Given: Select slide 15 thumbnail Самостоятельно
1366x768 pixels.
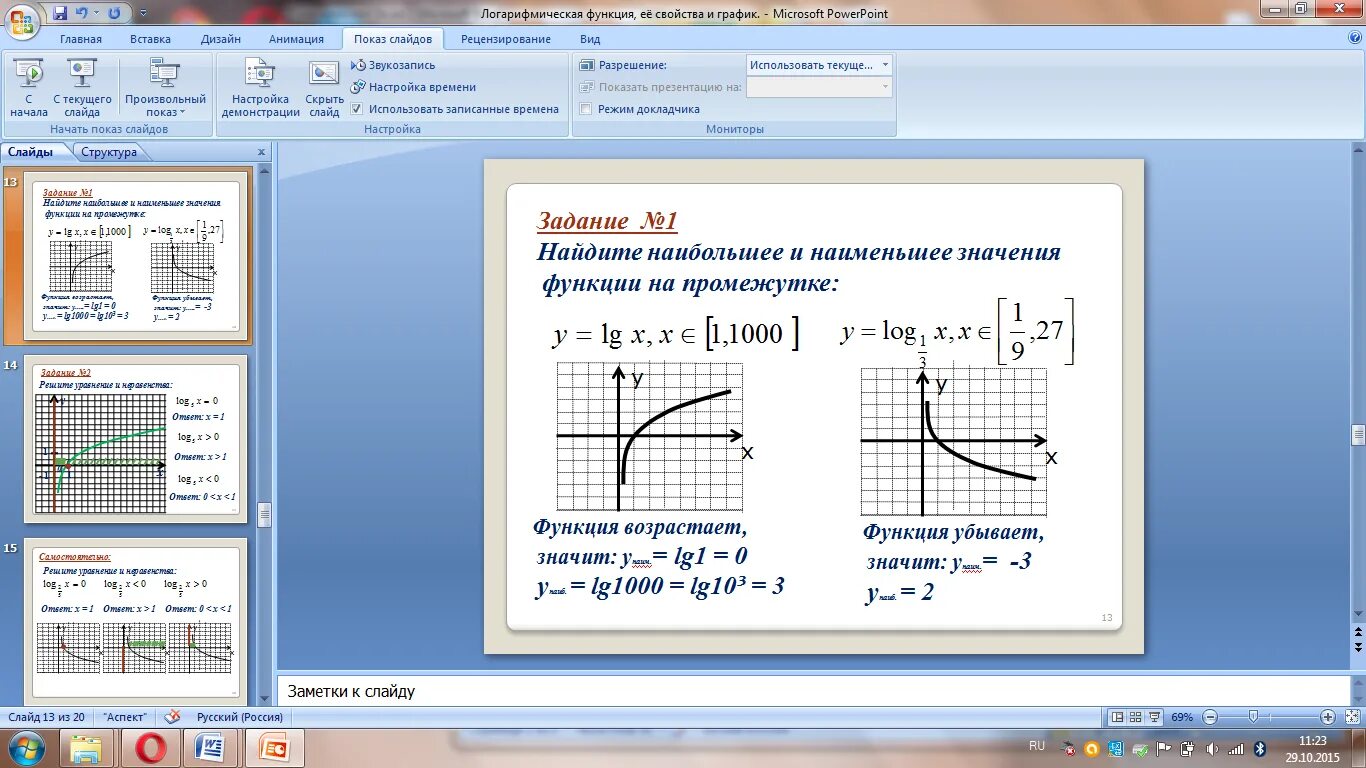Looking at the screenshot, I should (x=134, y=620).
